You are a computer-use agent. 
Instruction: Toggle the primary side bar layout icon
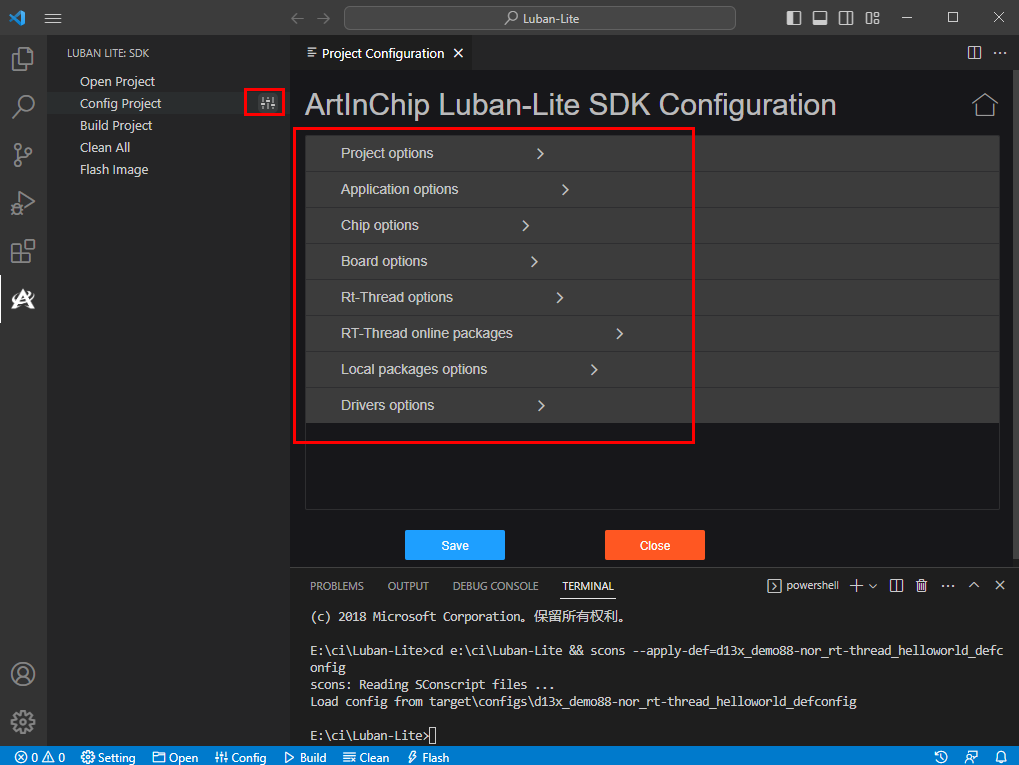(x=794, y=18)
